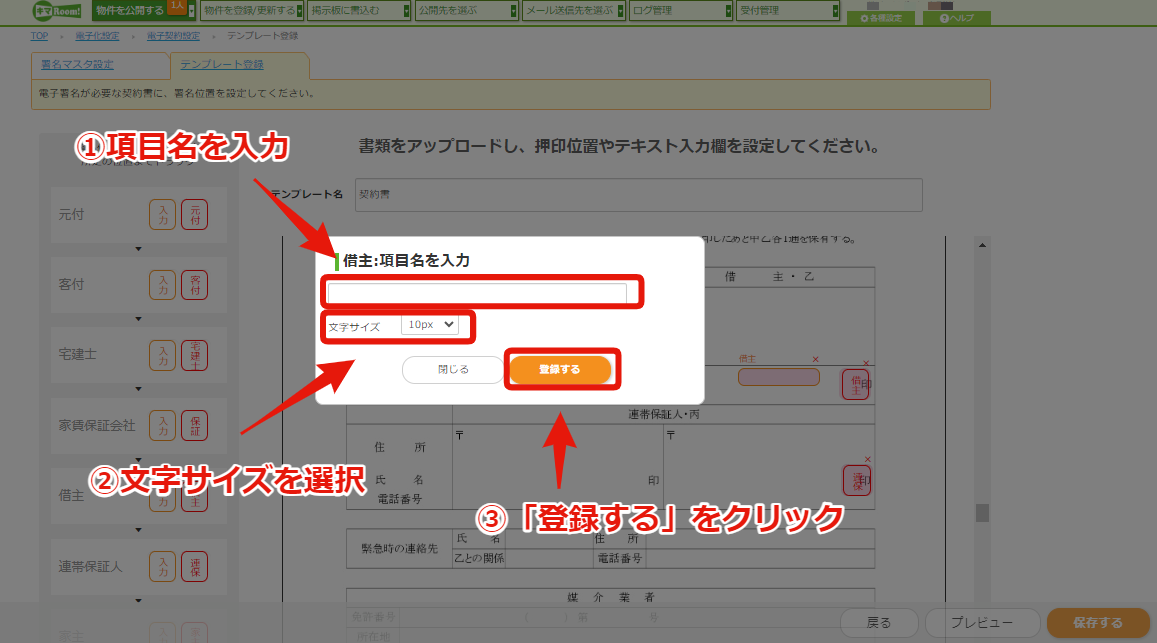Image resolution: width=1157 pixels, height=643 pixels.
Task: Open the ヘルプ help link
Action: (x=956, y=18)
